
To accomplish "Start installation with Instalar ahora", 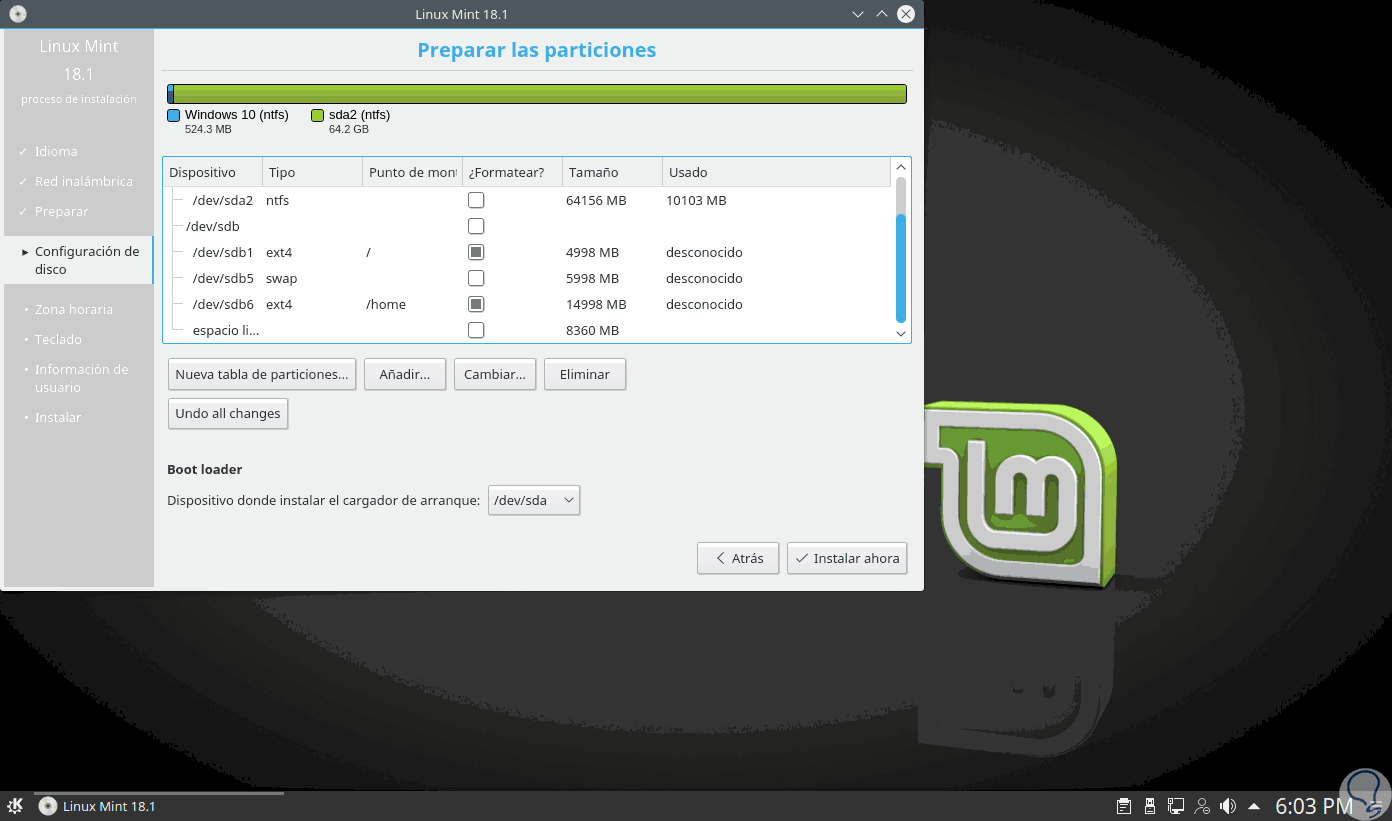I will [x=847, y=558].
